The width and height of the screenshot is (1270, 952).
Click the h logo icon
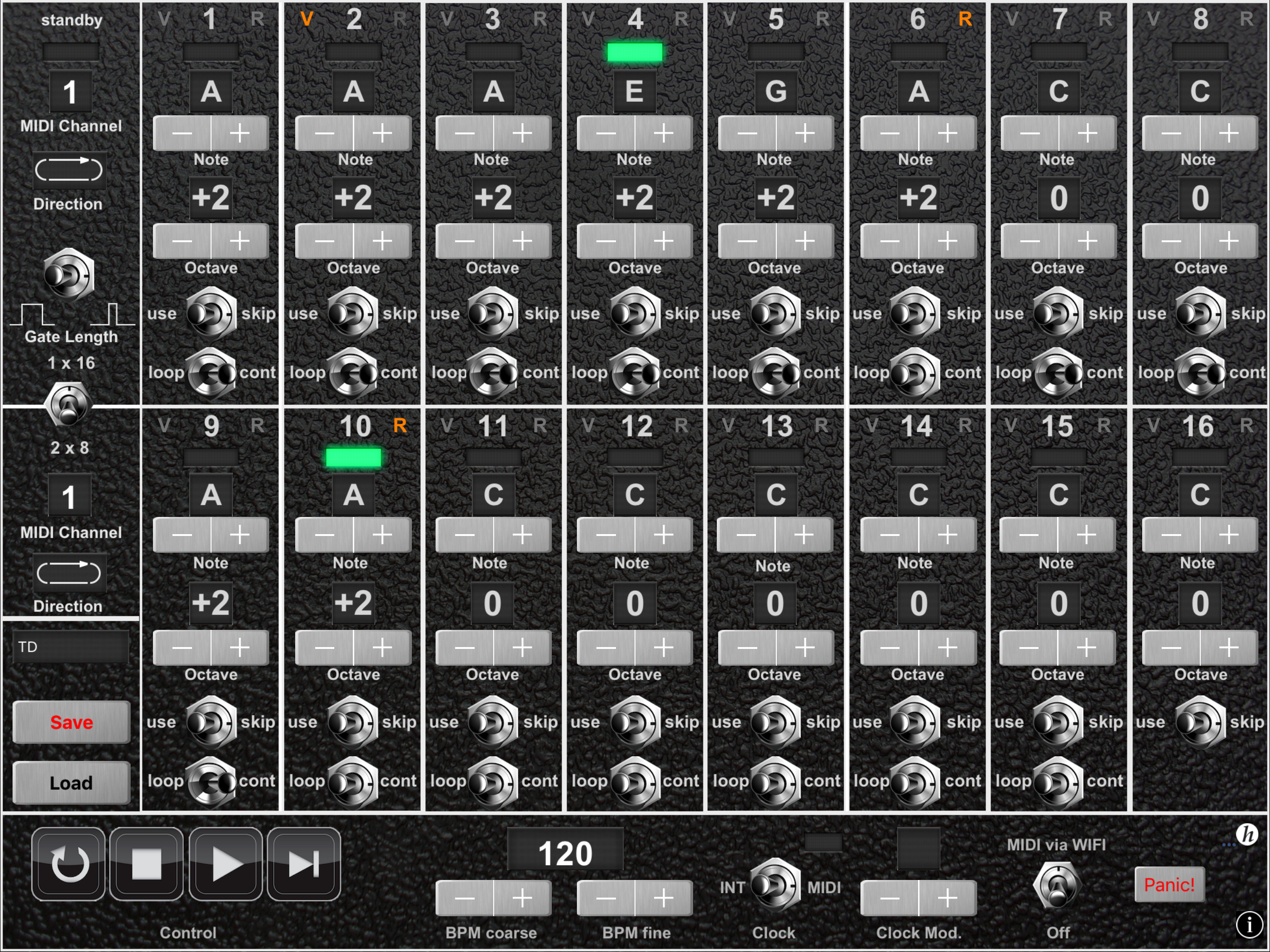tap(1247, 834)
